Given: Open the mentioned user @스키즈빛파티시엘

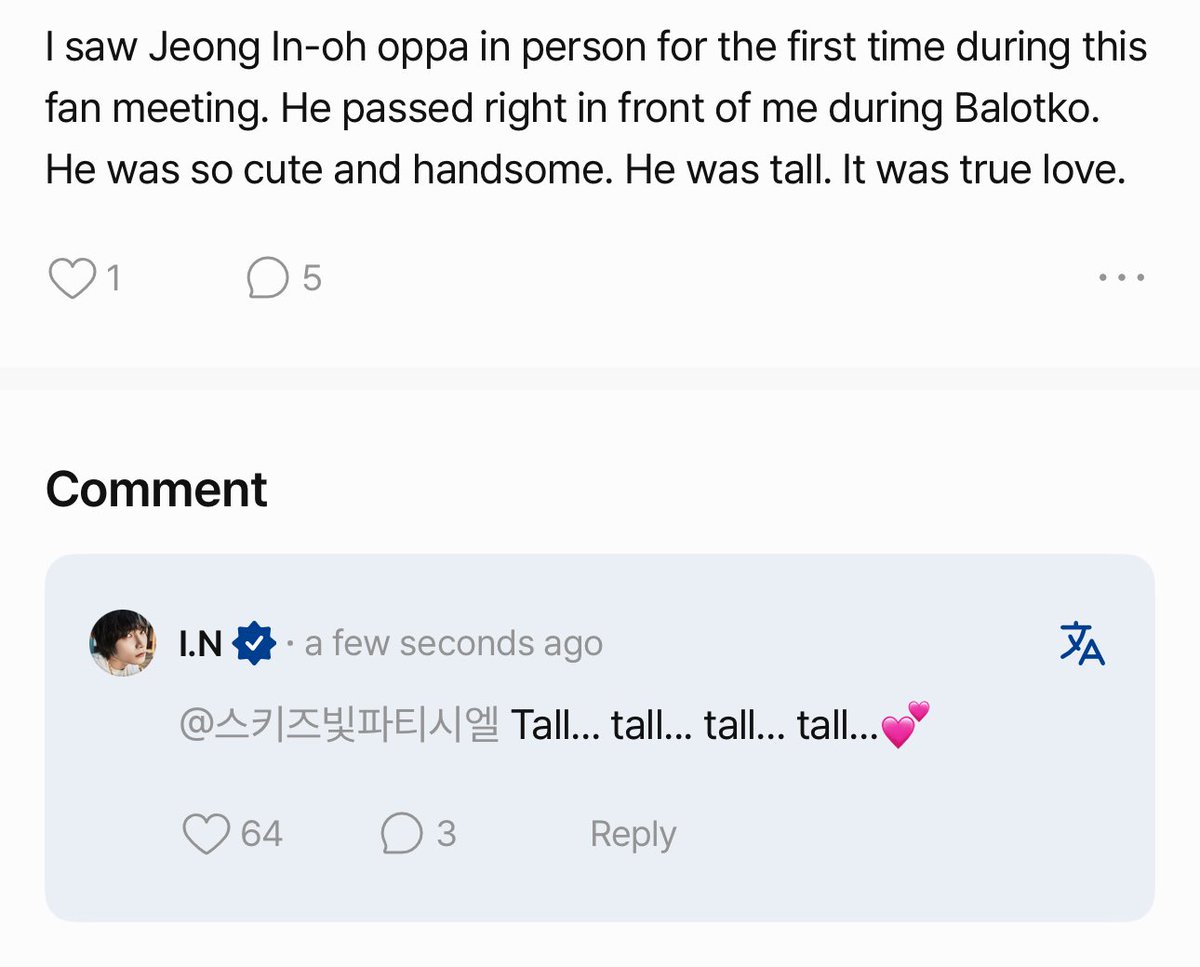Looking at the screenshot, I should 338,725.
